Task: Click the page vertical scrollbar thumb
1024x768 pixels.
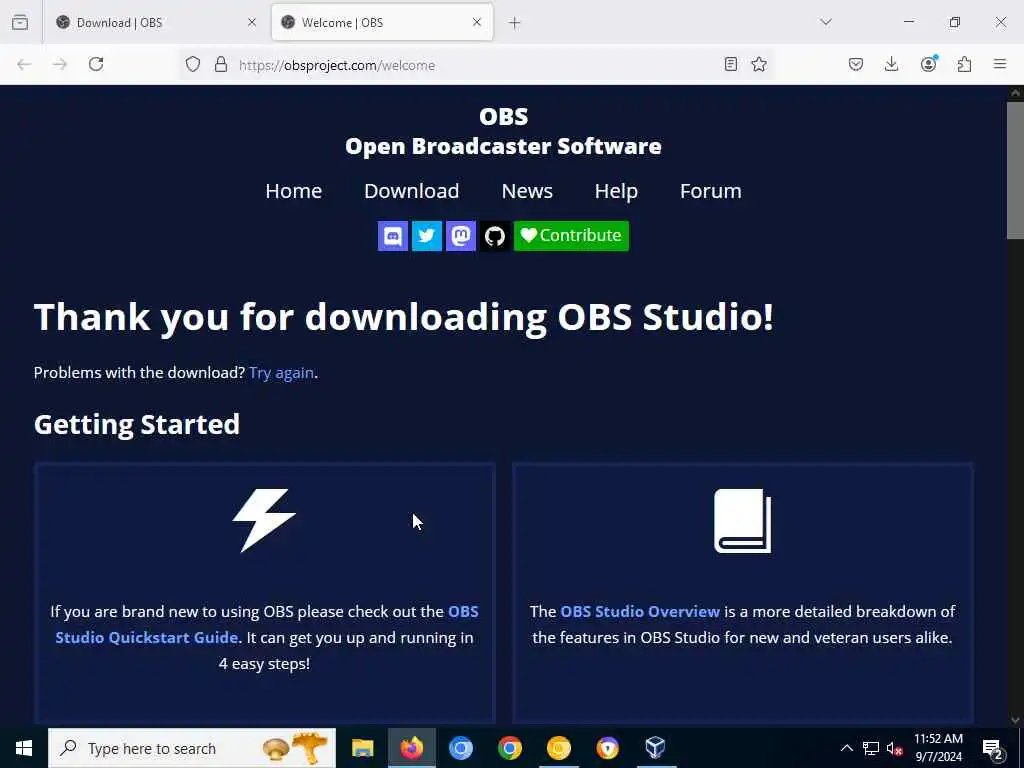Action: (x=1015, y=170)
